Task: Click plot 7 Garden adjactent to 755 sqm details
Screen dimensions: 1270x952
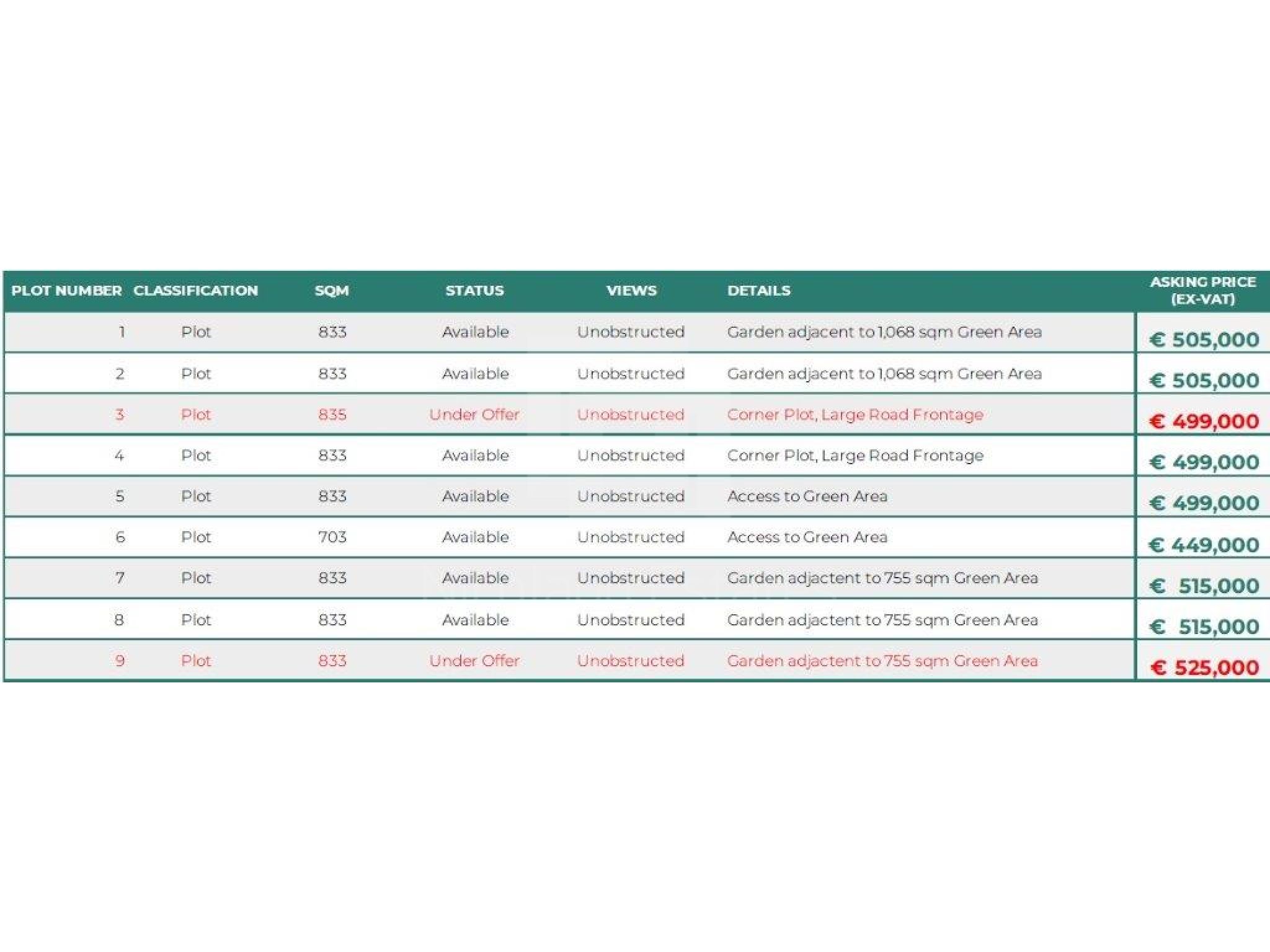Action: coord(882,578)
